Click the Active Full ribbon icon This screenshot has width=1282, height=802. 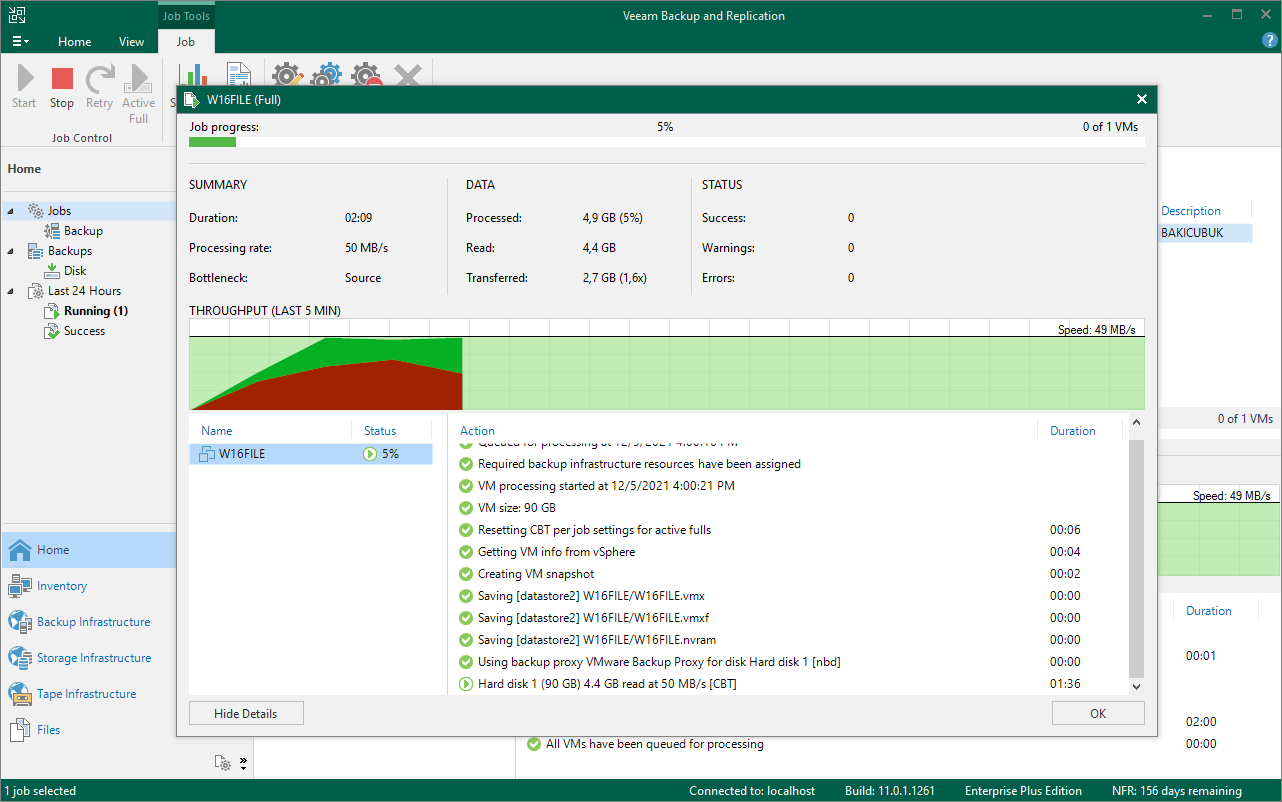pos(139,80)
